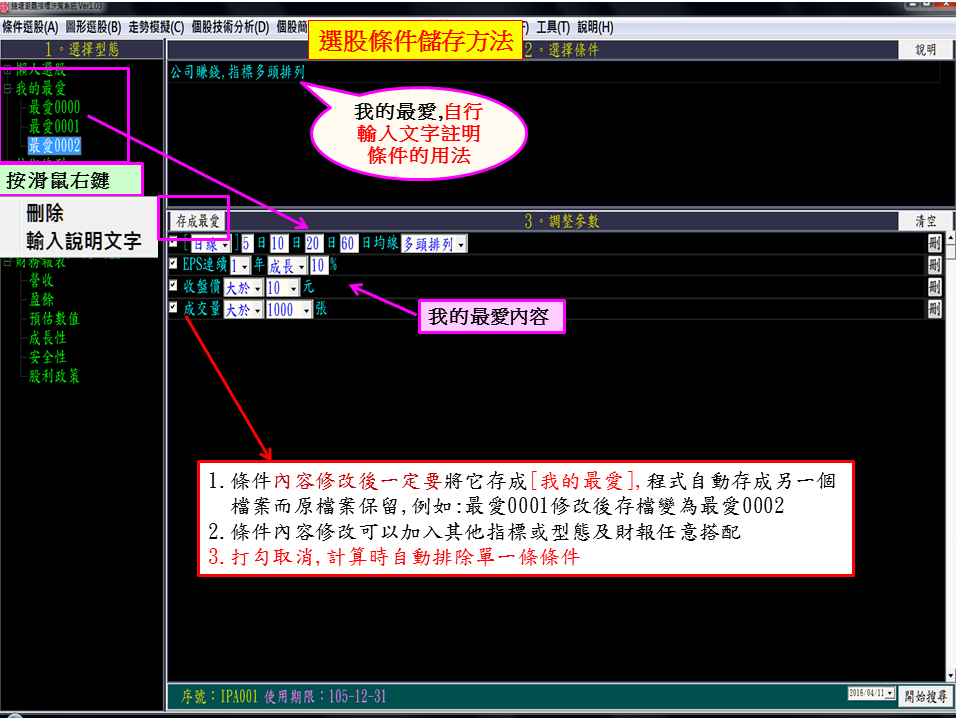
Task: Click the 5 日 moving average field
Action: point(246,244)
